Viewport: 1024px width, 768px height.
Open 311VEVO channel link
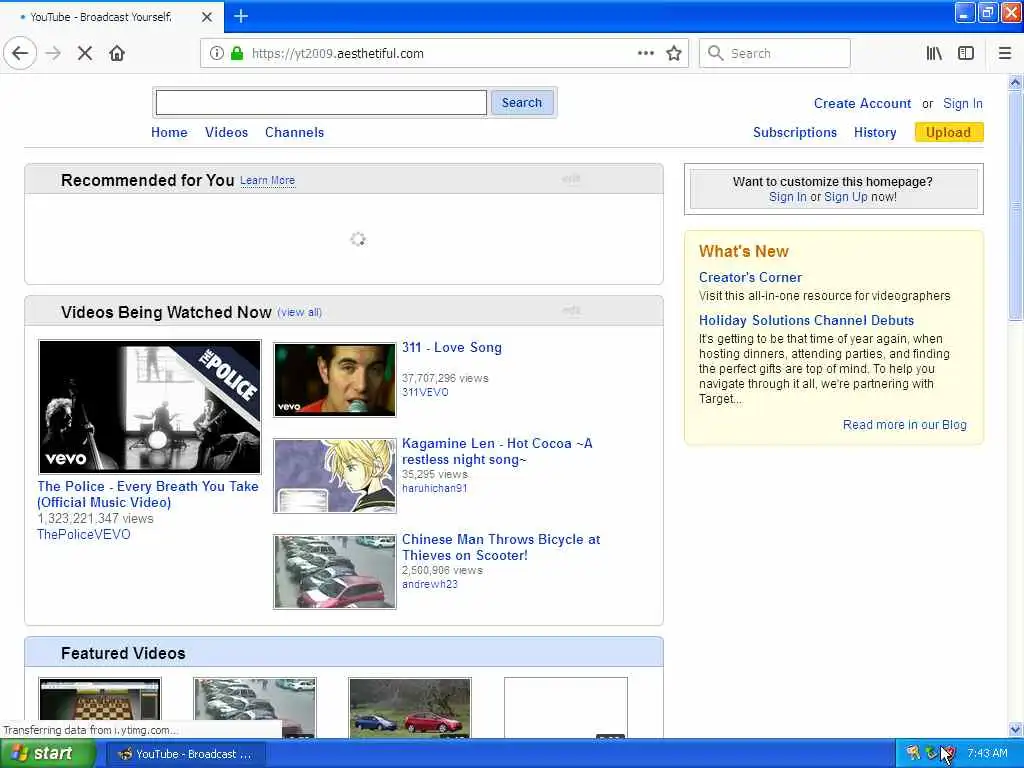tap(425, 392)
